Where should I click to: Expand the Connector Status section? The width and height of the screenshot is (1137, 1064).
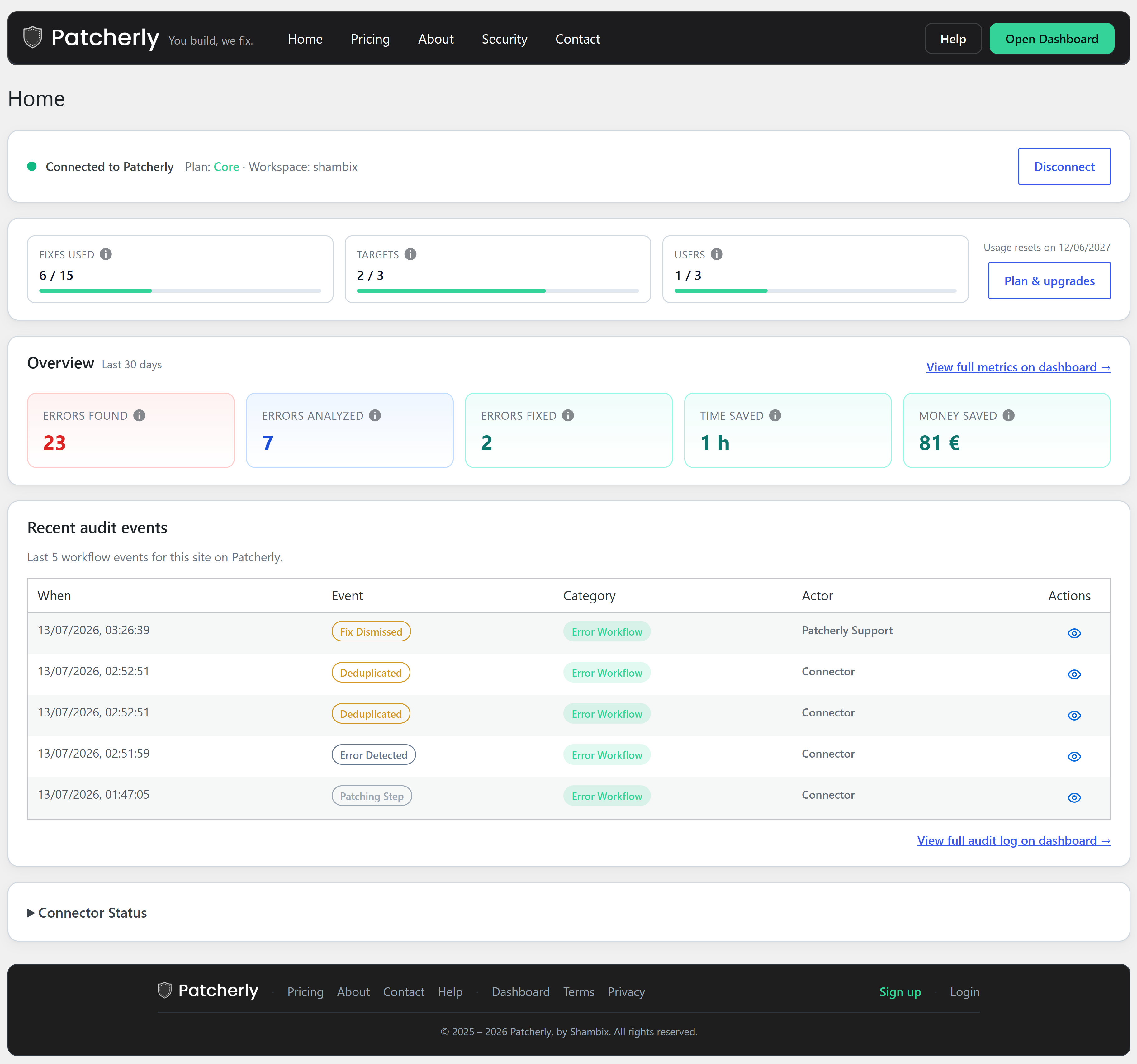[x=87, y=912]
